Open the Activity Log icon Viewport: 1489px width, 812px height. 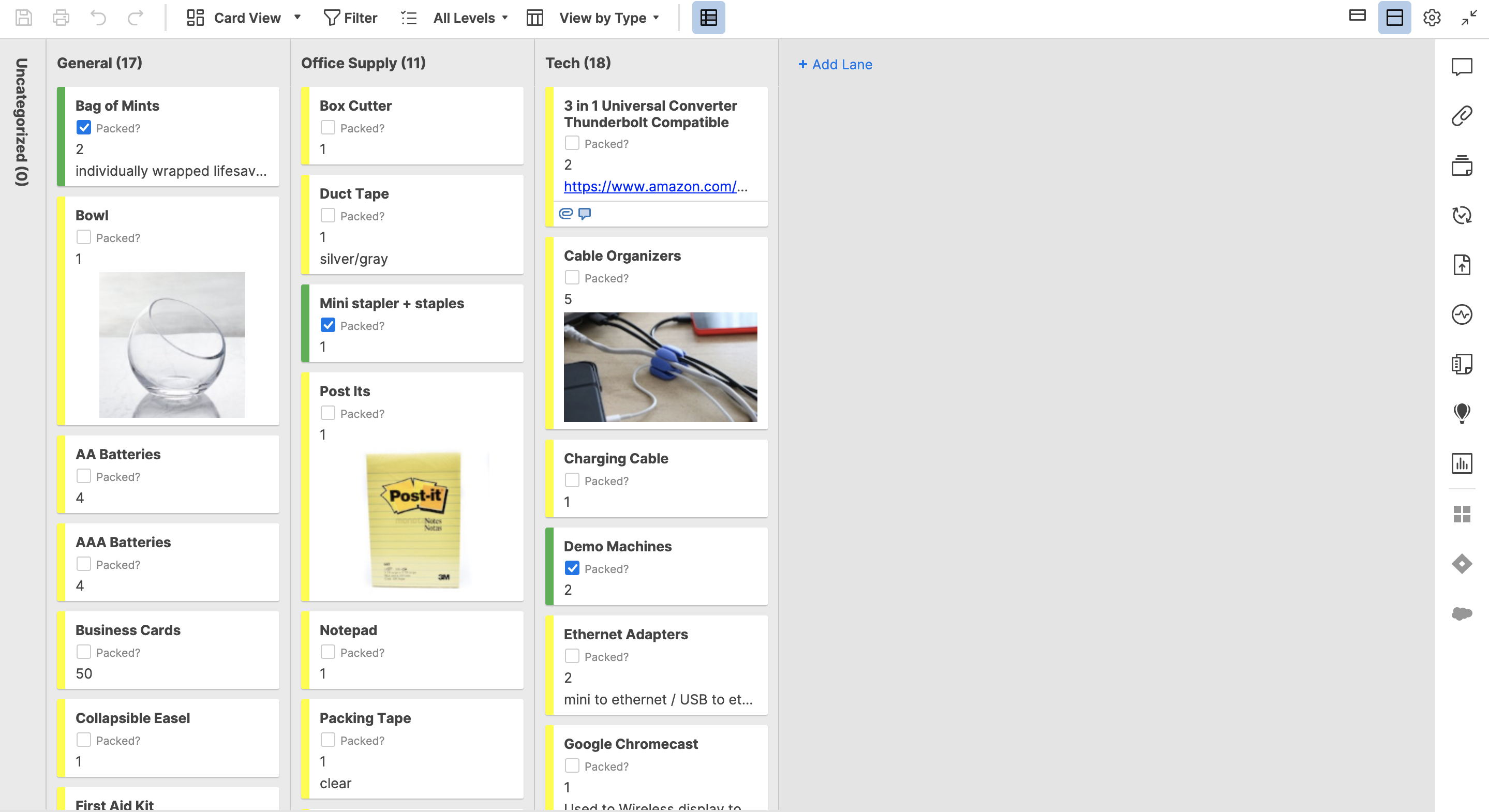tap(1462, 314)
